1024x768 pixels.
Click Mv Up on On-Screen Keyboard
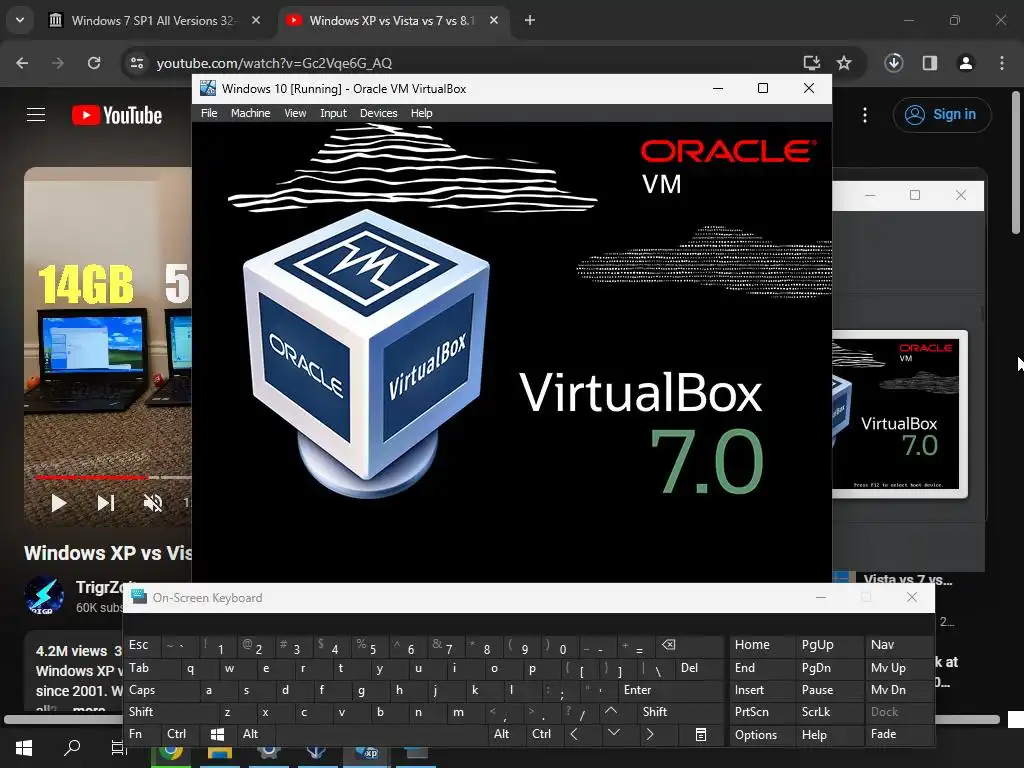pyautogui.click(x=897, y=668)
